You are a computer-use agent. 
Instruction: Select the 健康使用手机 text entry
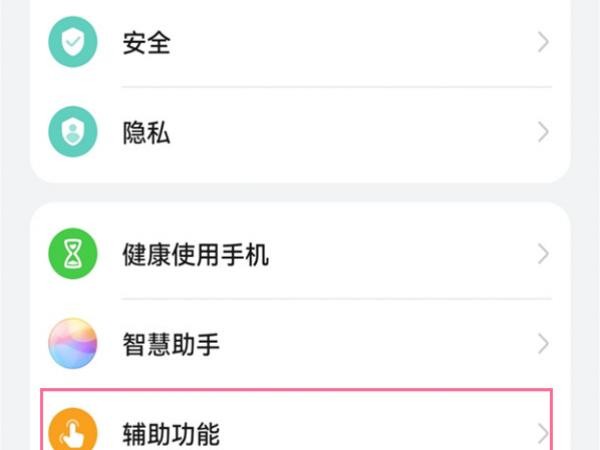[x=196, y=254]
